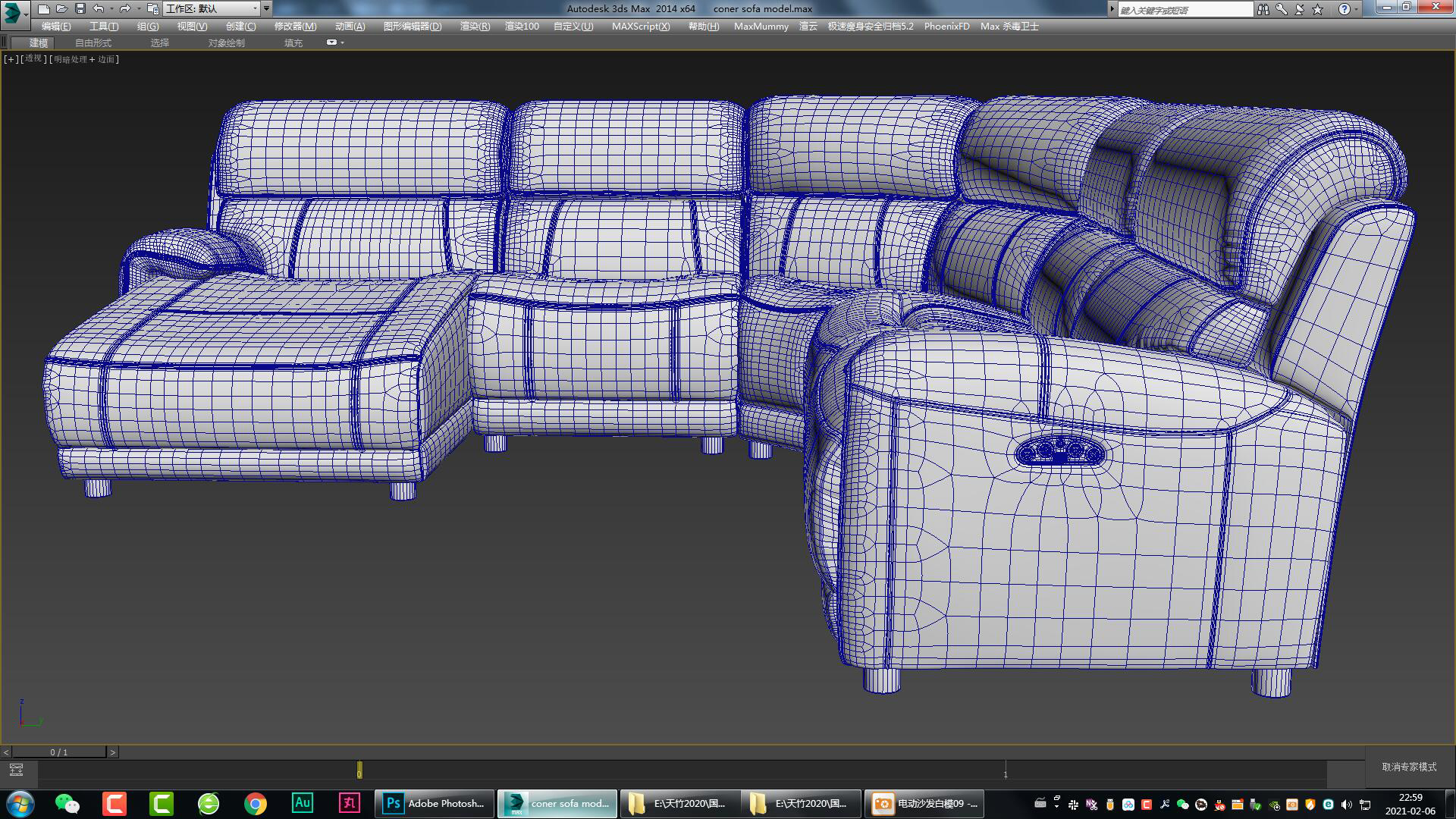Click the InfoCenter search binoculars icon
The image size is (1456, 819).
tap(1265, 8)
